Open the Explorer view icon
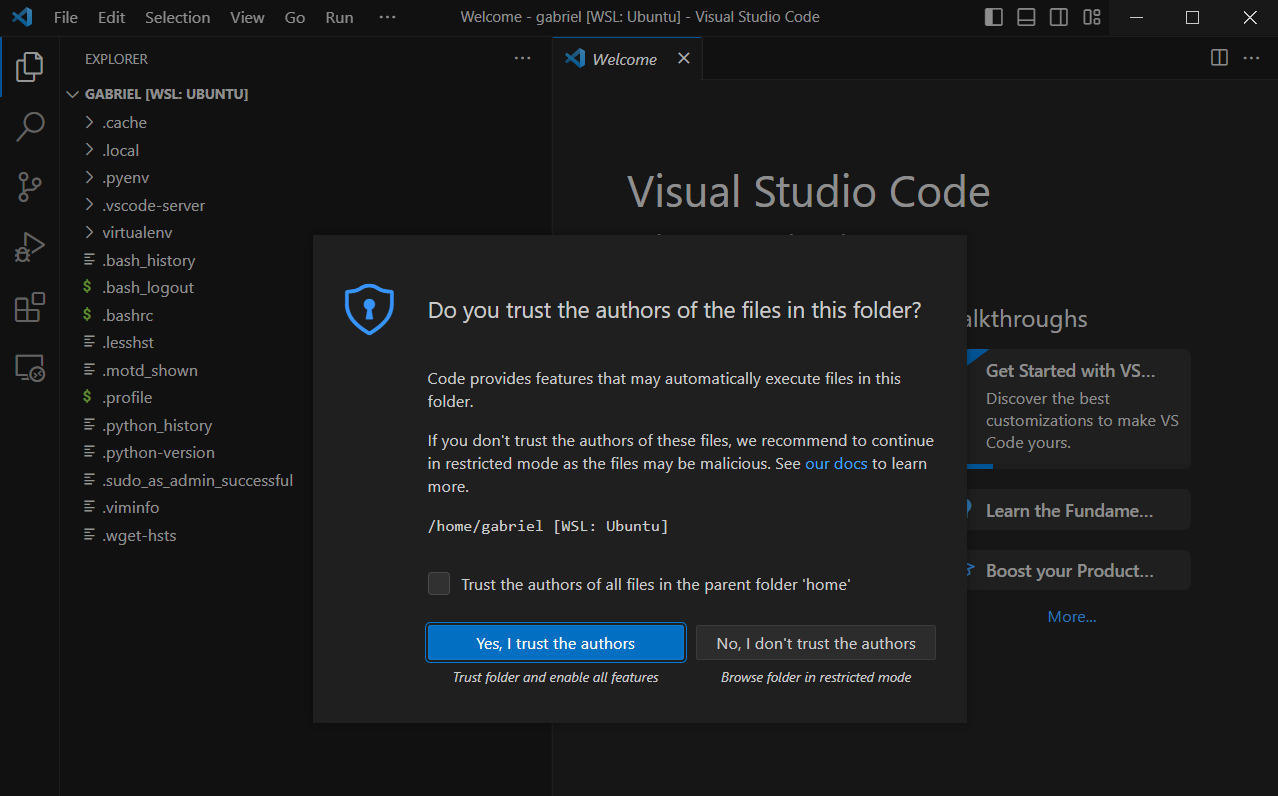This screenshot has width=1278, height=796. tap(29, 66)
